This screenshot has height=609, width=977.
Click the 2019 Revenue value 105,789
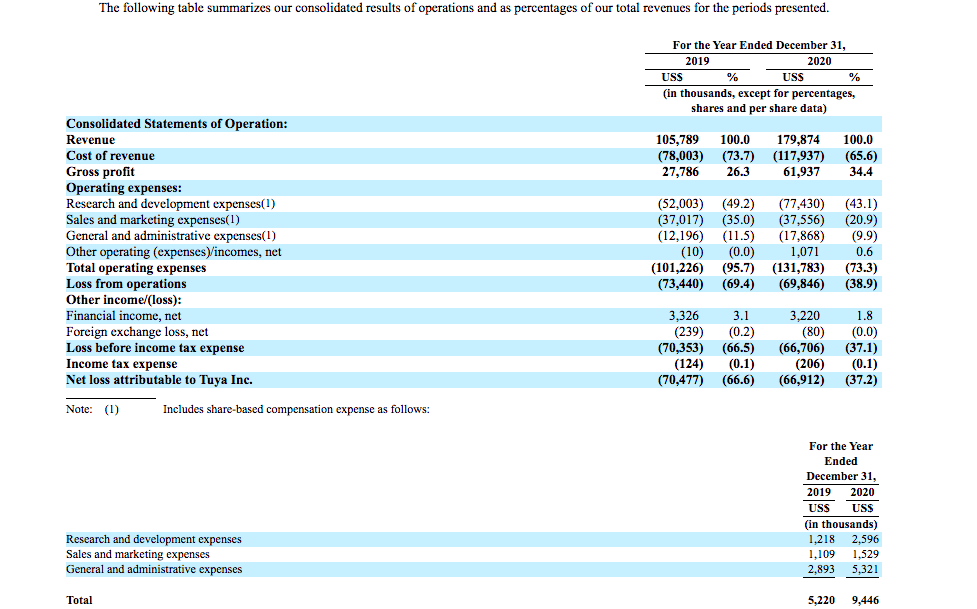point(678,140)
